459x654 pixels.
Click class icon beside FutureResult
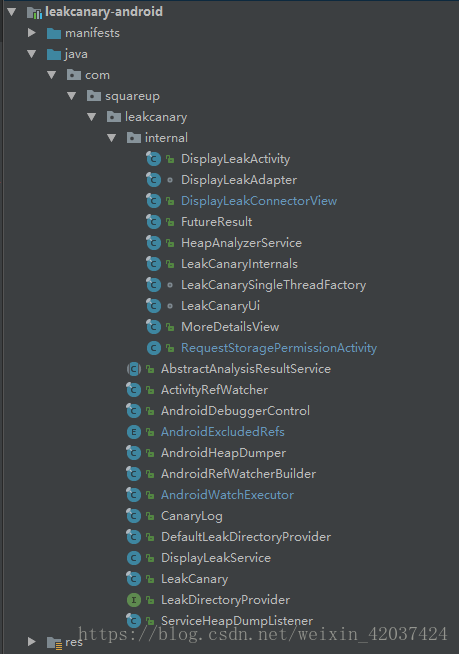(x=154, y=222)
